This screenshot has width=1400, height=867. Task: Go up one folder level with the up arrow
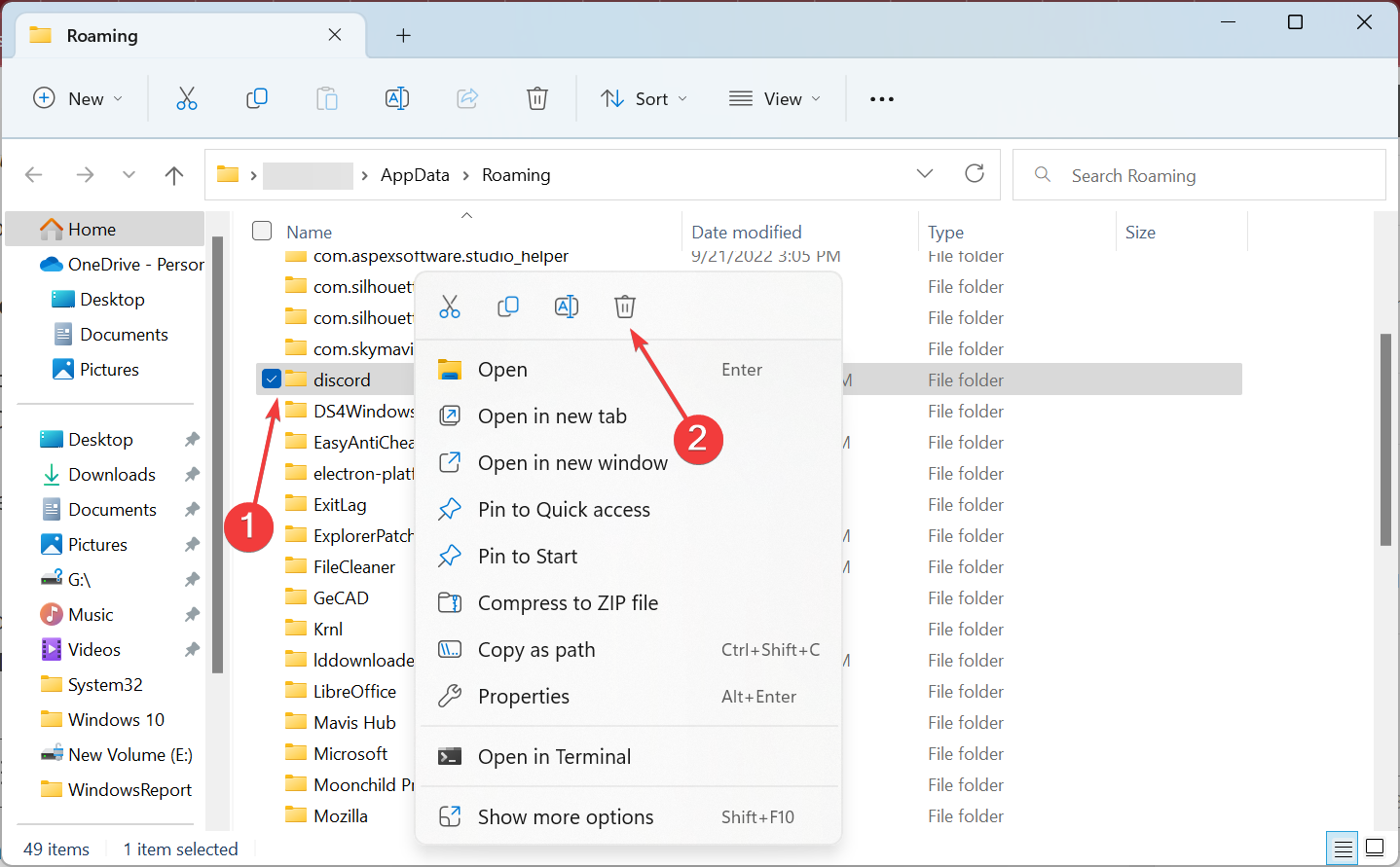pos(174,175)
